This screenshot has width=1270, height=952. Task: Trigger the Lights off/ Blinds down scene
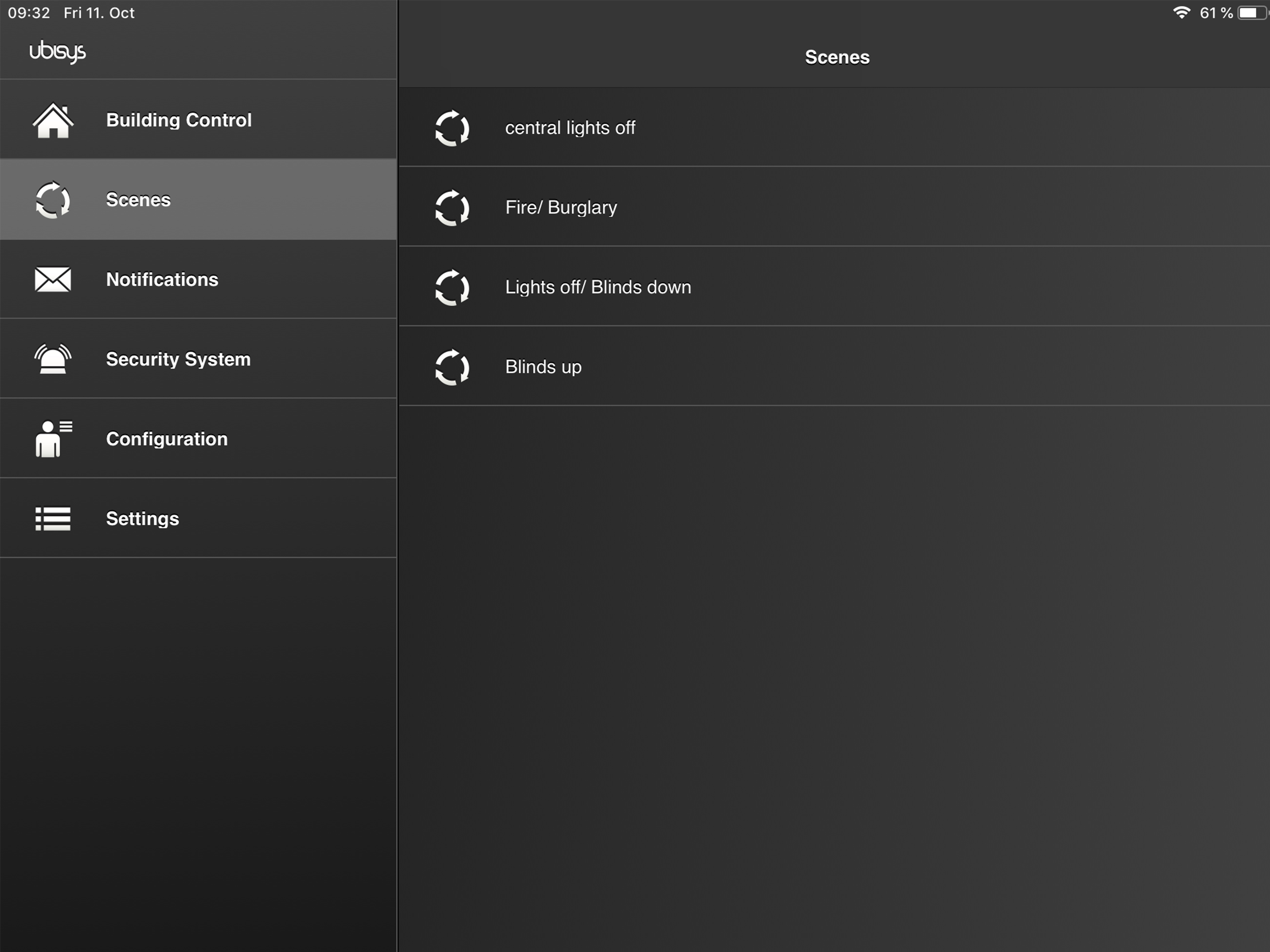834,287
